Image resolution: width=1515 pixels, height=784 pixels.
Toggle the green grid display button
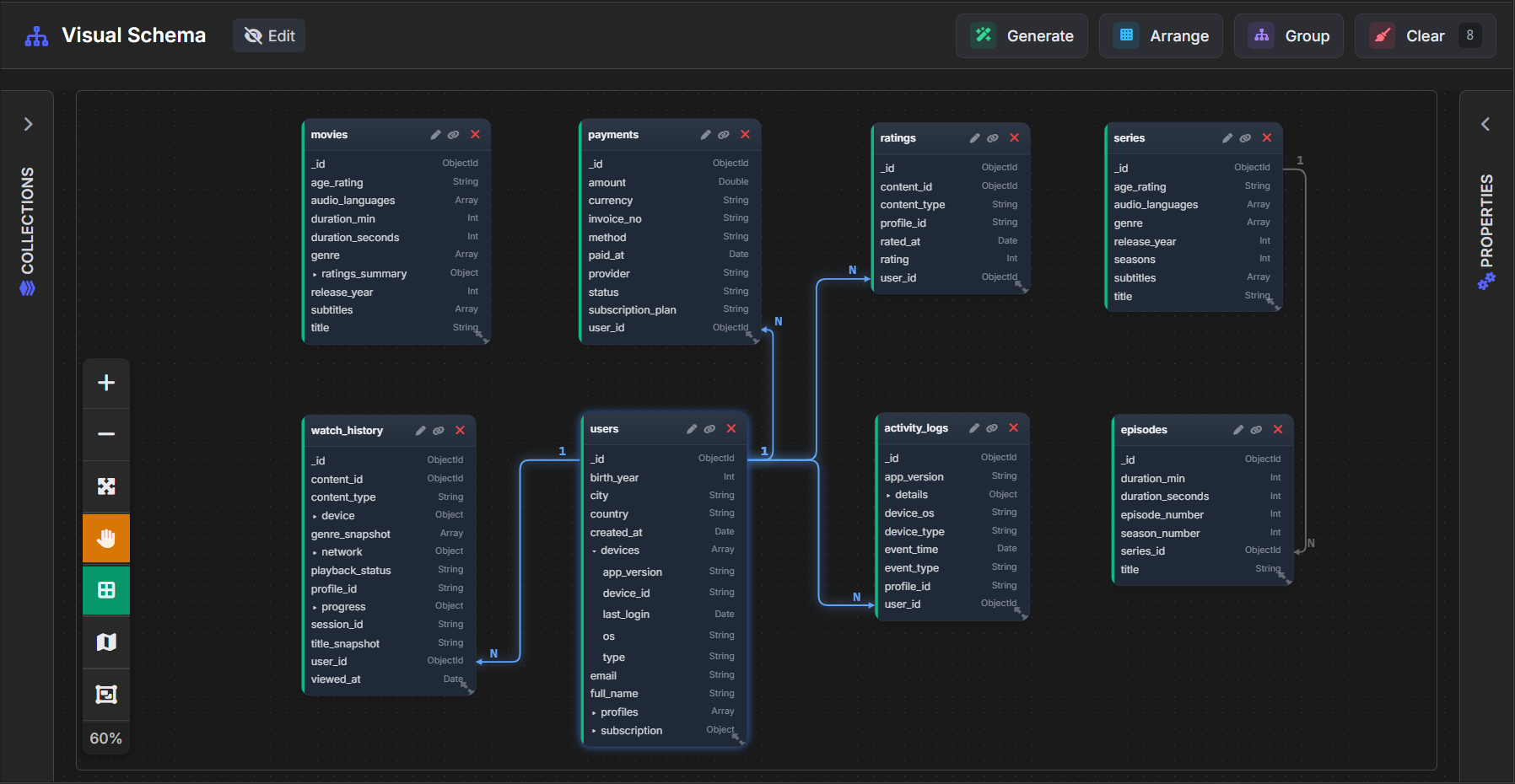coord(106,590)
